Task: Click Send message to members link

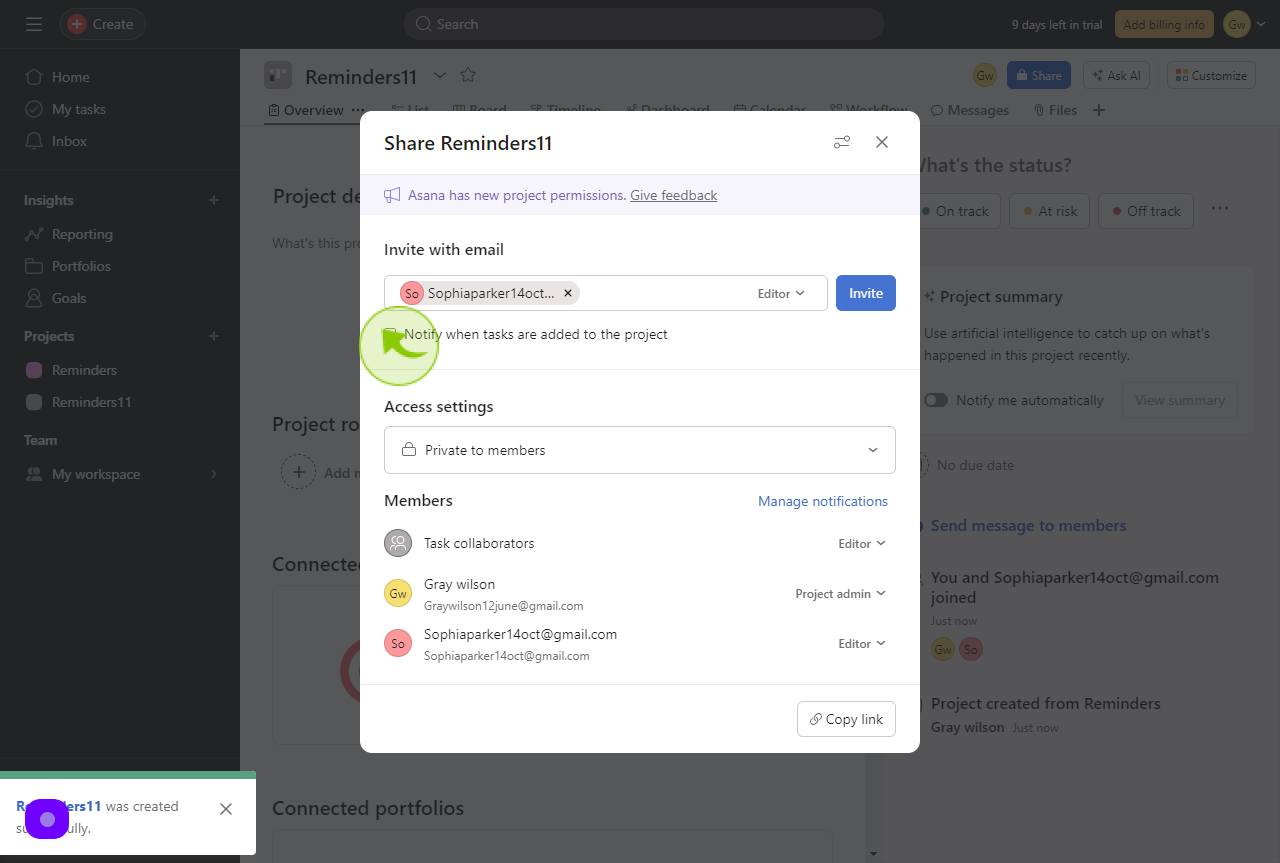Action: tap(1028, 525)
